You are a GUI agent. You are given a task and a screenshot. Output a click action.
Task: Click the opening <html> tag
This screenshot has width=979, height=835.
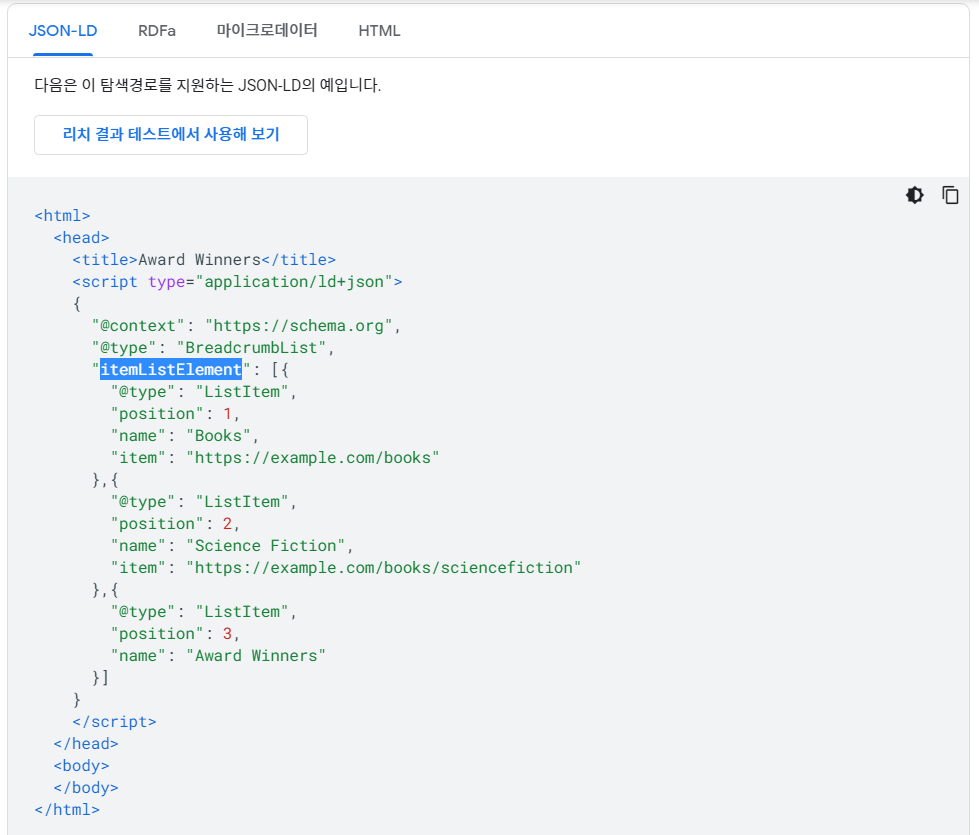(62, 216)
